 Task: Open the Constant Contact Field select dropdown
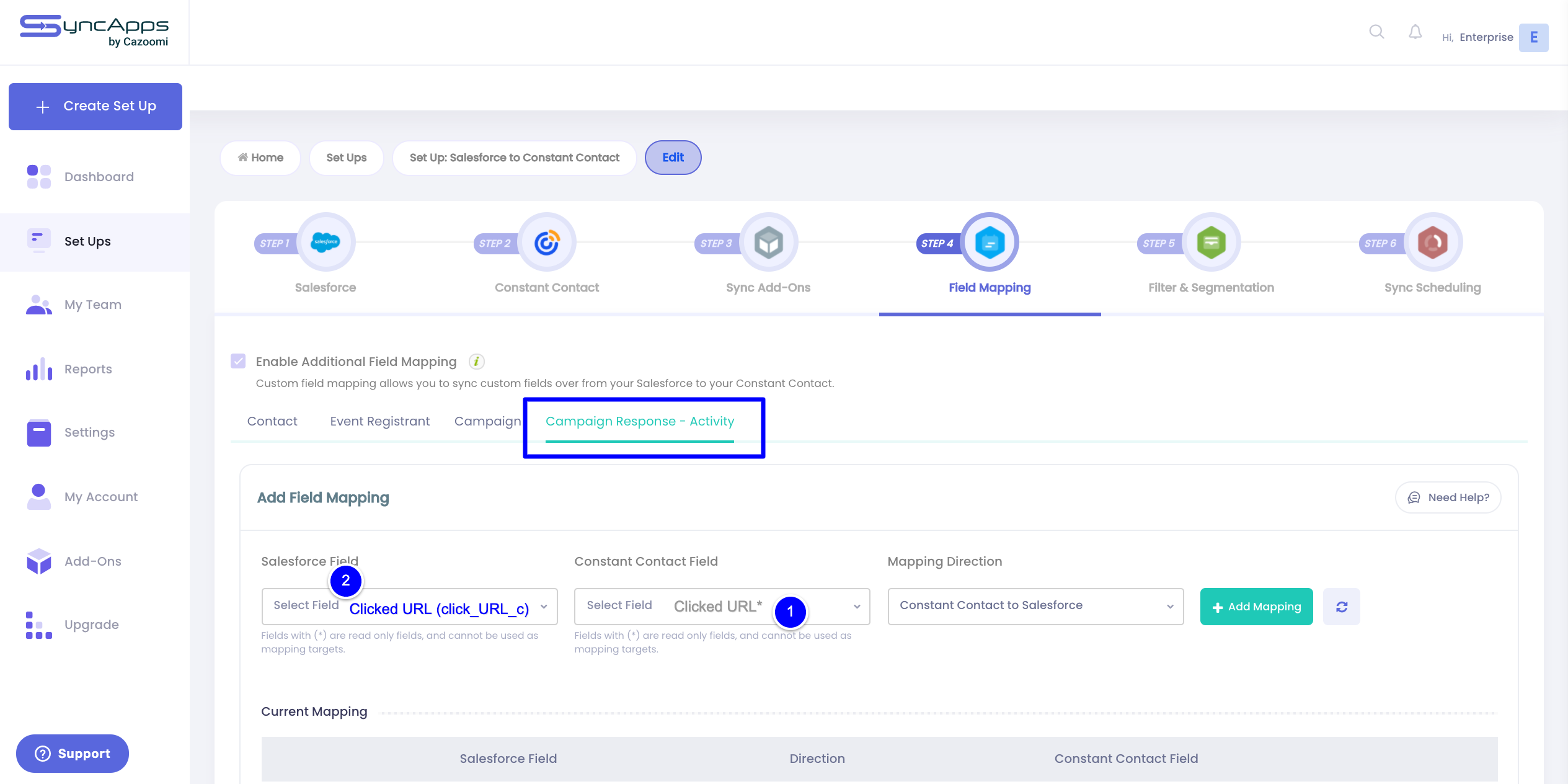coord(722,607)
